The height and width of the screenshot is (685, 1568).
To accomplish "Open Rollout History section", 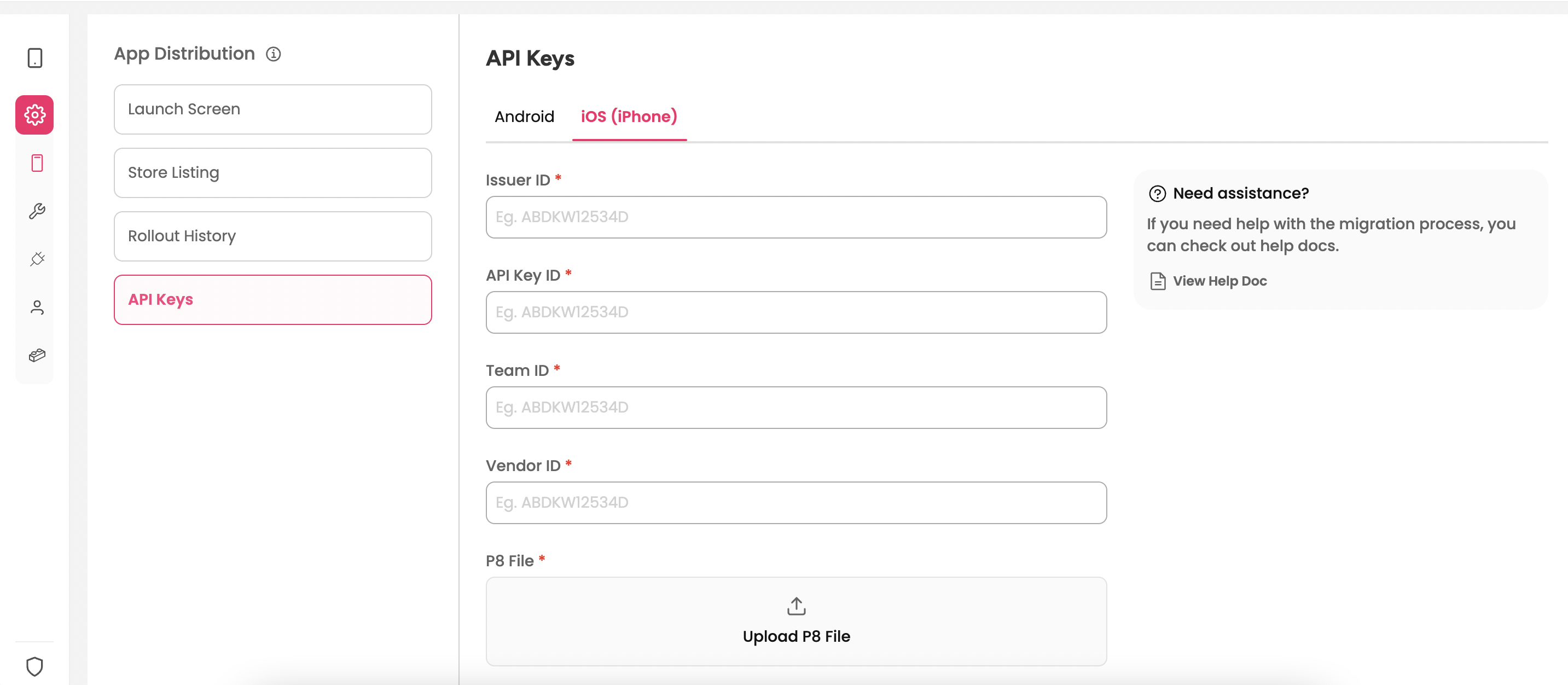I will [x=272, y=236].
